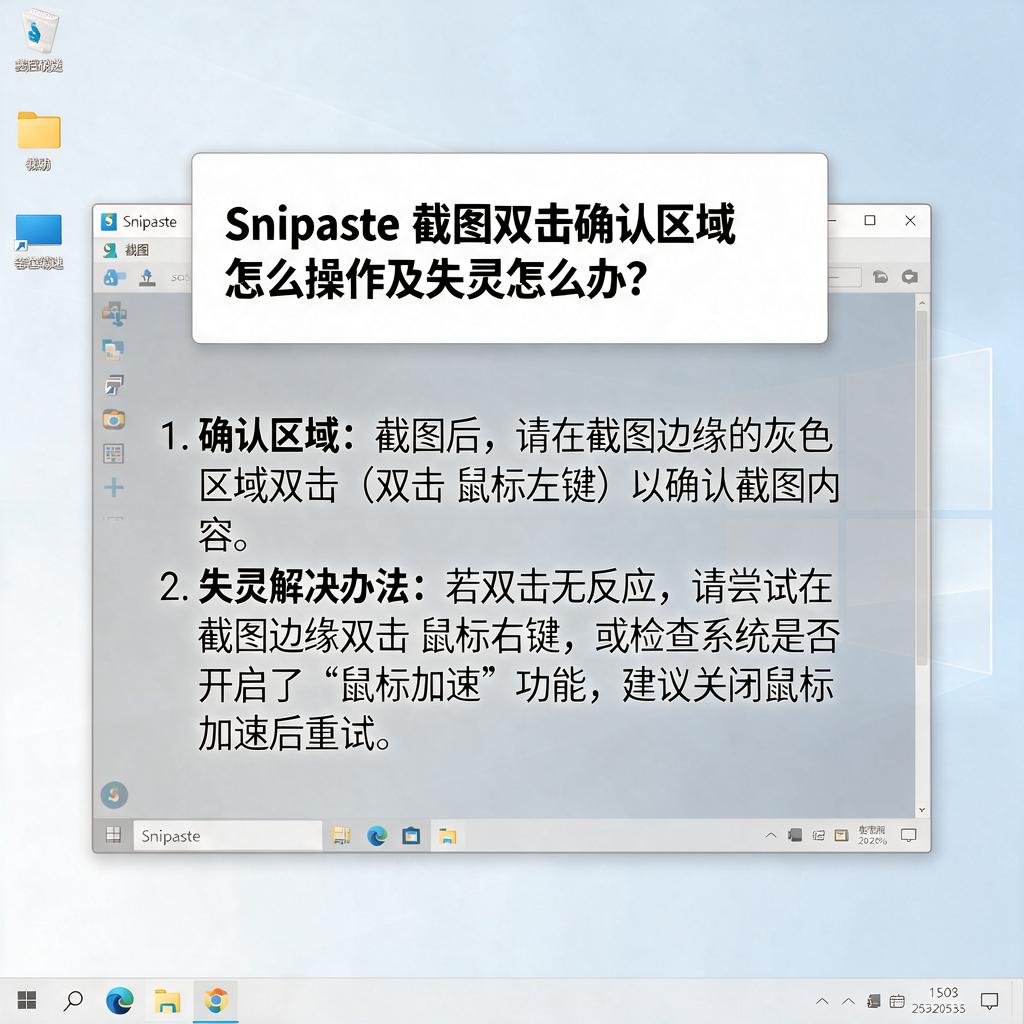Select the orange camera icon in Snipaste sidebar
The width and height of the screenshot is (1024, 1024).
[114, 419]
